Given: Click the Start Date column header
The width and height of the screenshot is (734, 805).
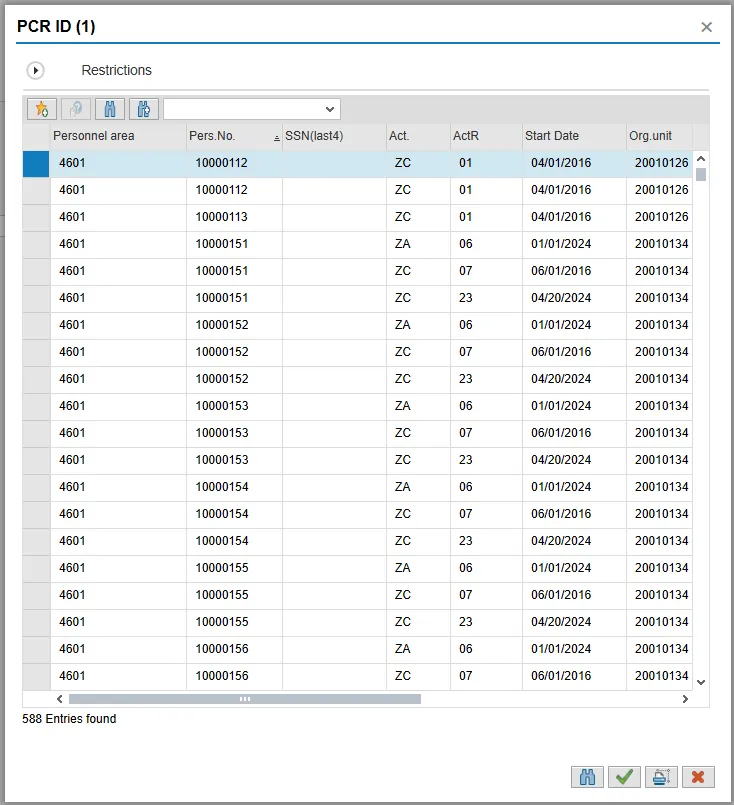Looking at the screenshot, I should tap(572, 136).
